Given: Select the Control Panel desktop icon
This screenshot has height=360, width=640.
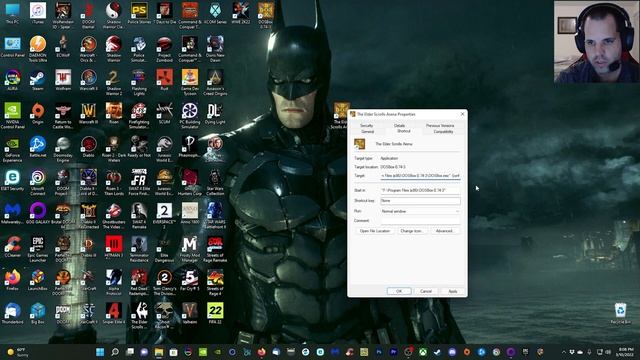Looking at the screenshot, I should [x=12, y=47].
